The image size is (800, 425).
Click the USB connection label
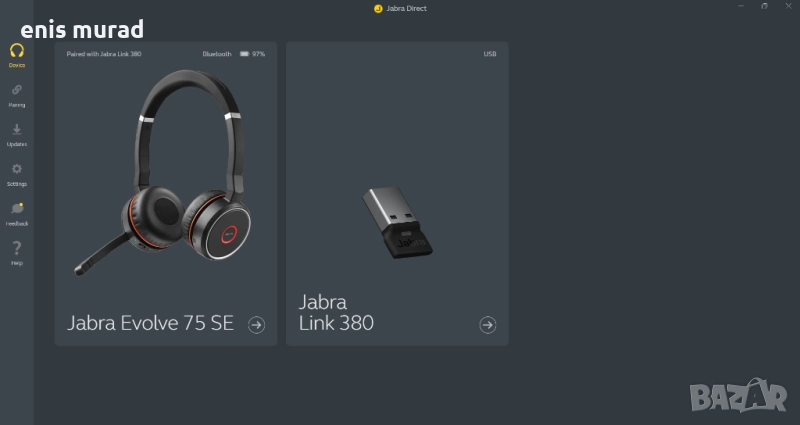pos(490,54)
